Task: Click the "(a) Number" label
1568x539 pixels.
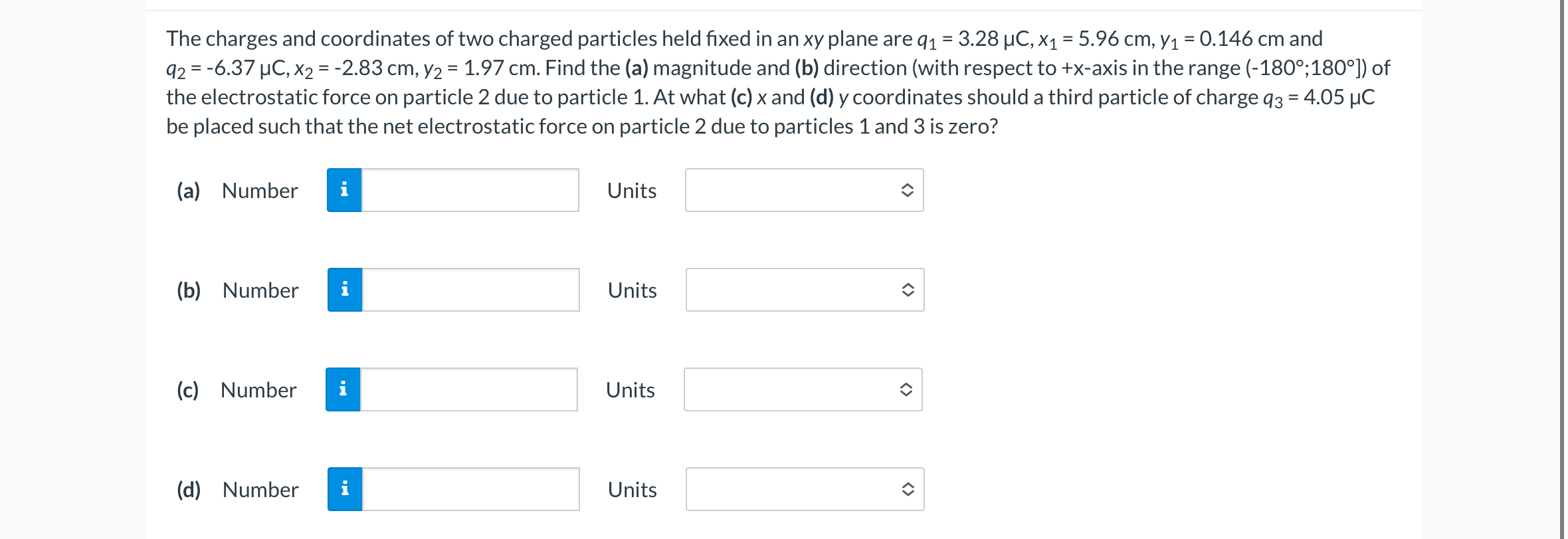Action: tap(237, 191)
